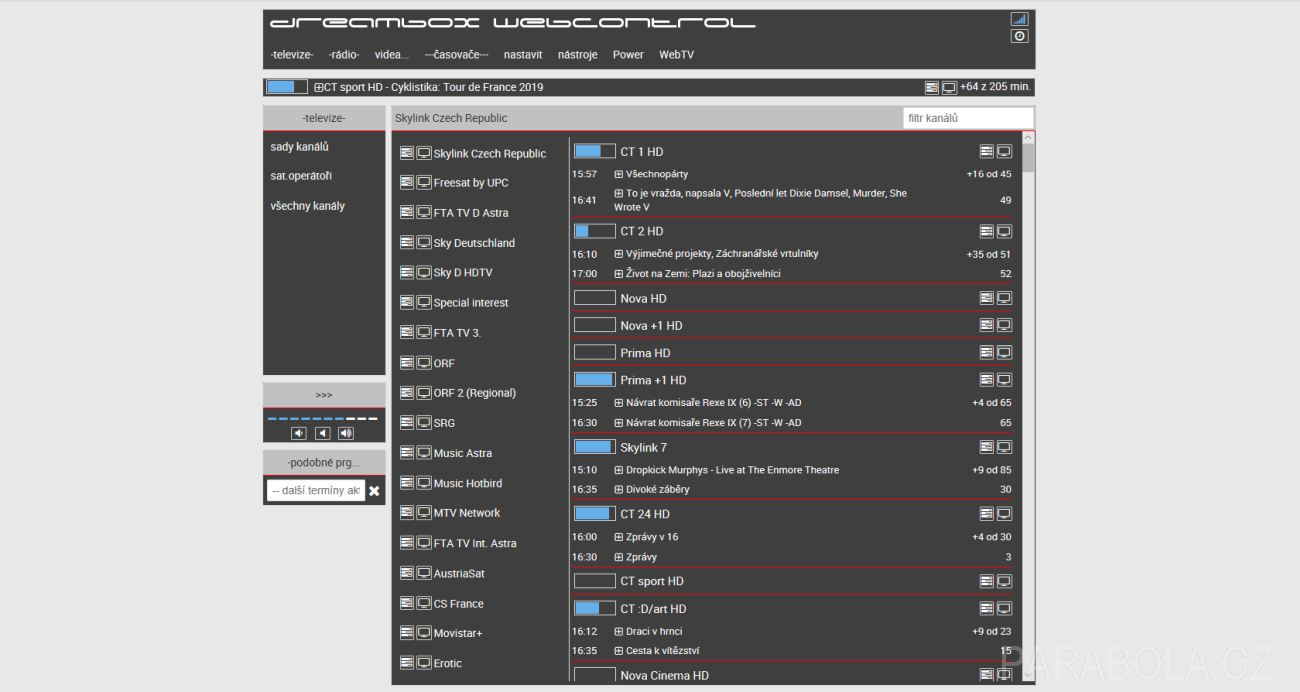Expand Život na Zemi: Plazi a obojživelníci details
The width and height of the screenshot is (1300, 692).
coord(618,274)
